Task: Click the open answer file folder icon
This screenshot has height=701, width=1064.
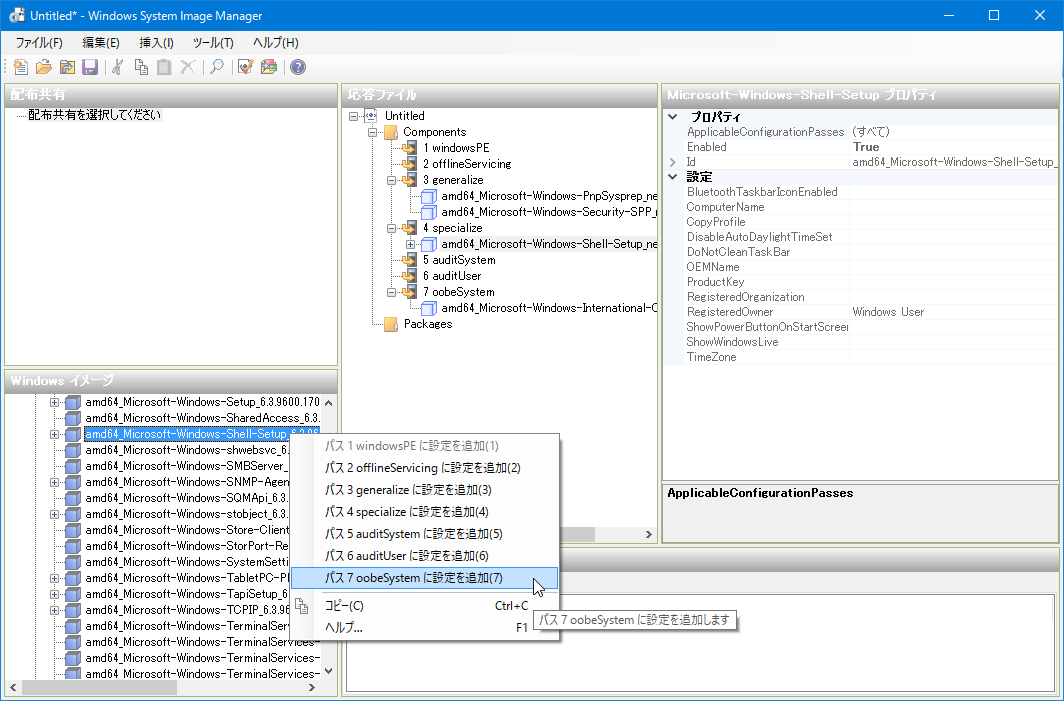Action: (x=44, y=67)
